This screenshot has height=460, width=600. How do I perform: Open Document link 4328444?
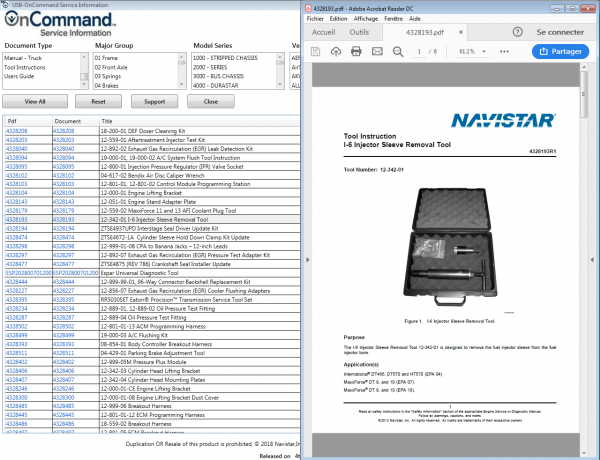click(x=64, y=282)
